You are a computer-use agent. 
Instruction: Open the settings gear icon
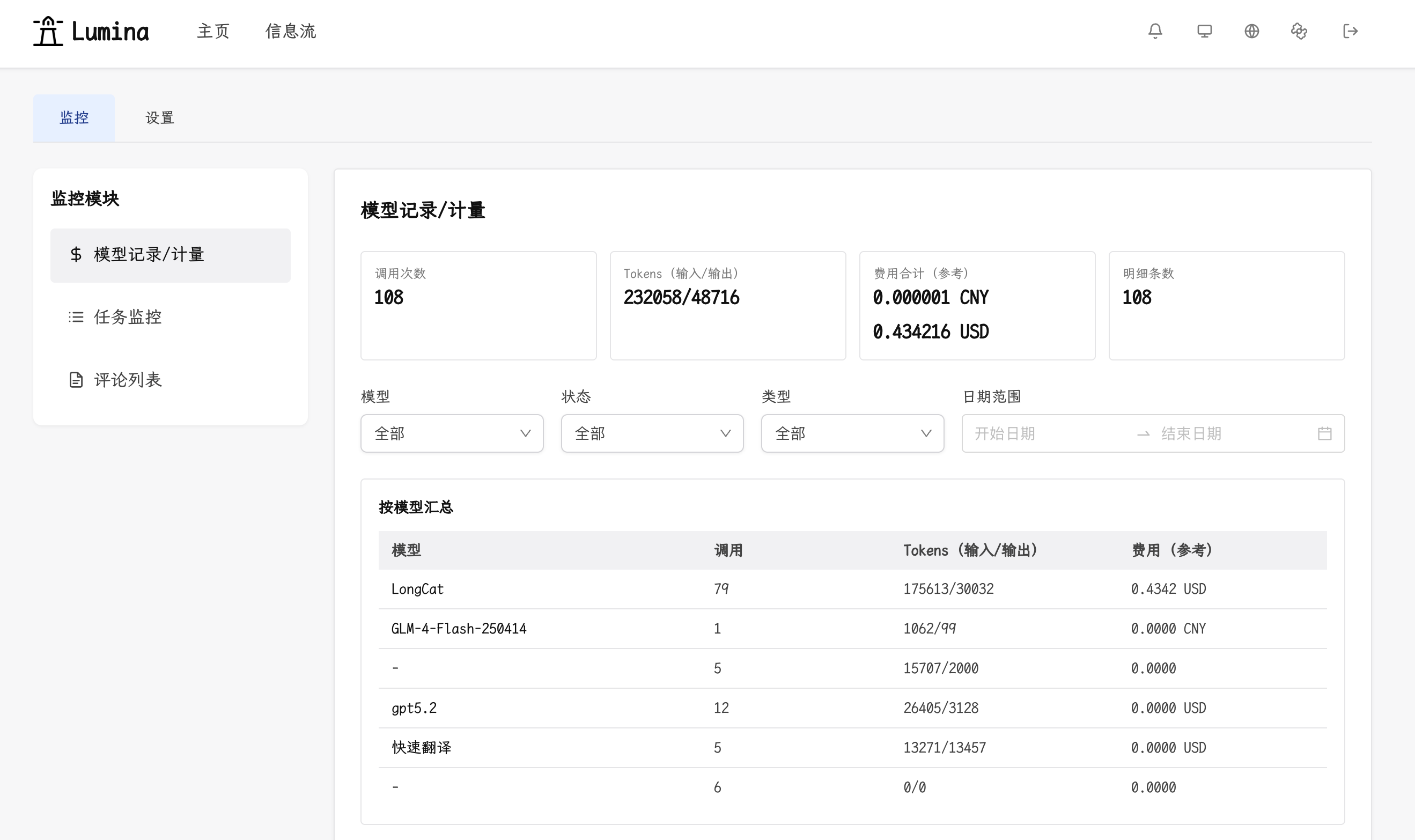point(1299,31)
